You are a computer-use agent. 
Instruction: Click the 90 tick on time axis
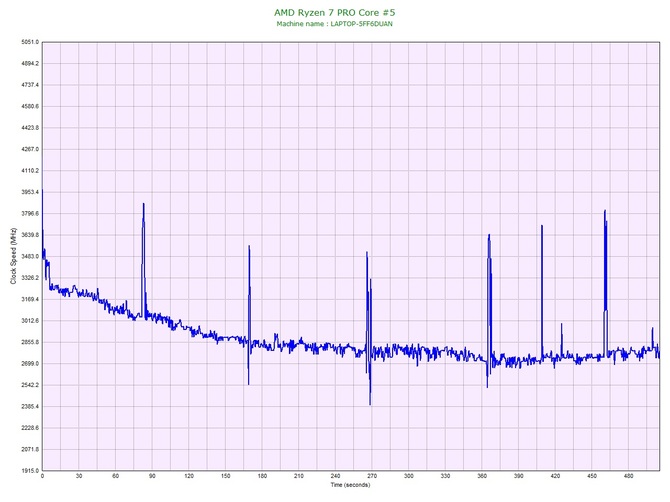pyautogui.click(x=152, y=476)
